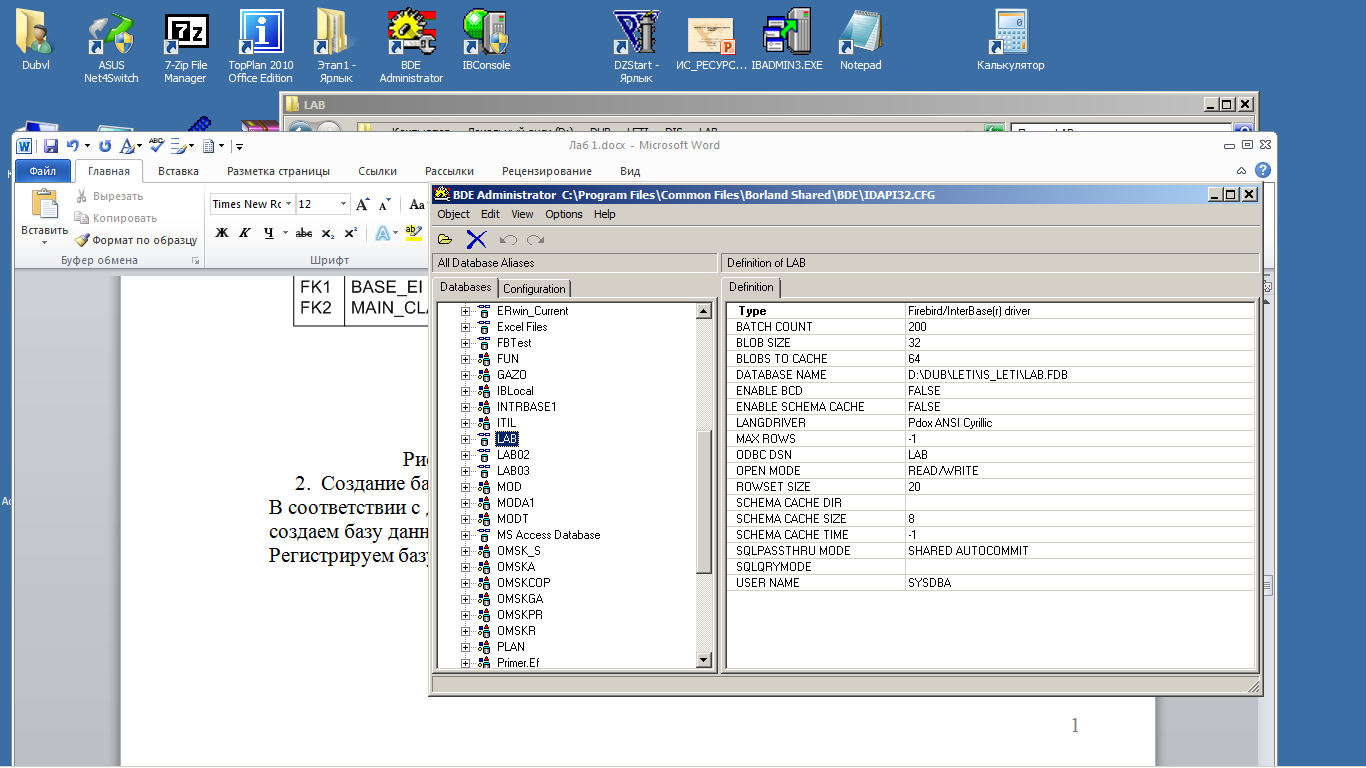
Task: Select the INTRBASE1 database alias
Action: [526, 407]
